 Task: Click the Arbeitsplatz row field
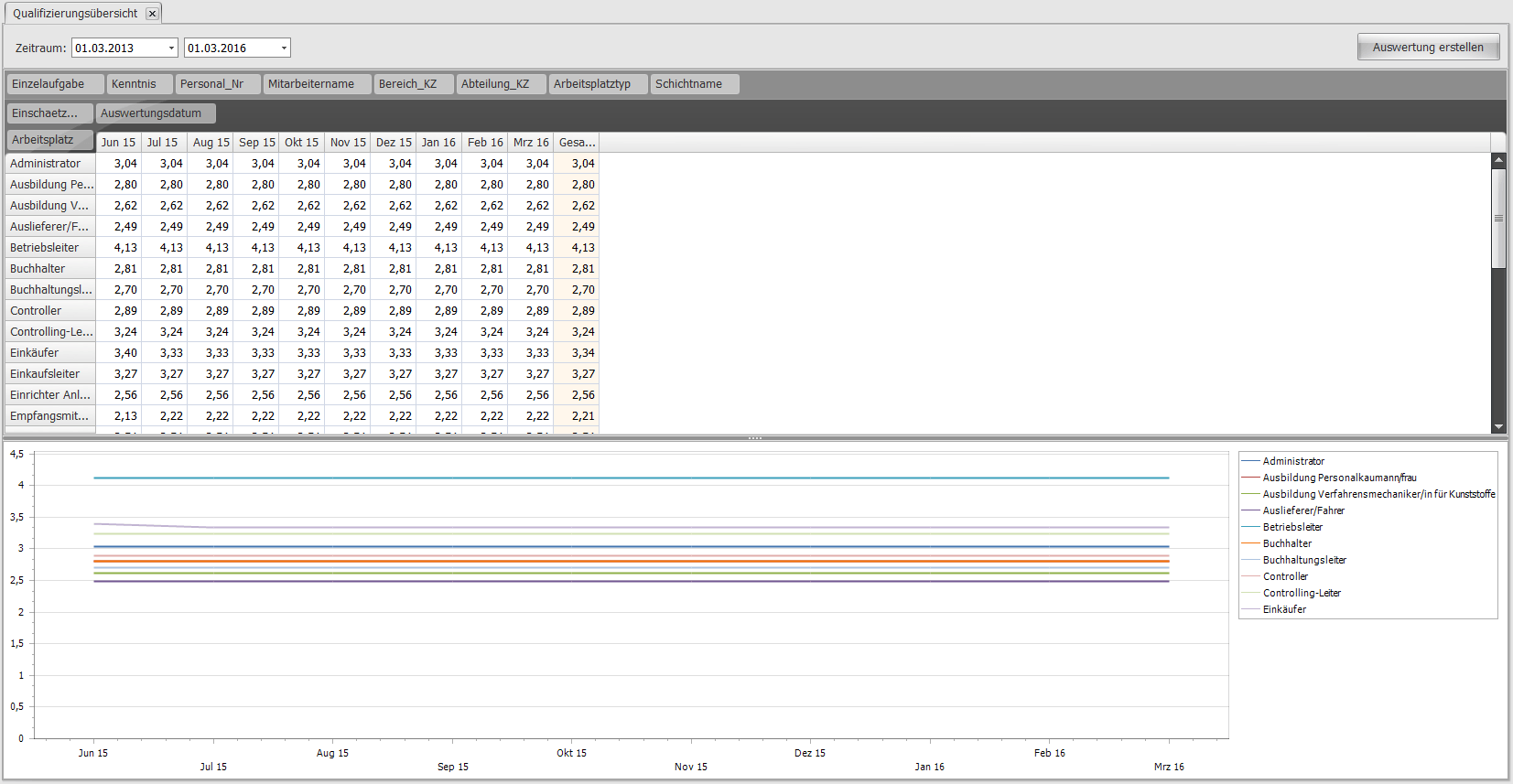pos(49,140)
